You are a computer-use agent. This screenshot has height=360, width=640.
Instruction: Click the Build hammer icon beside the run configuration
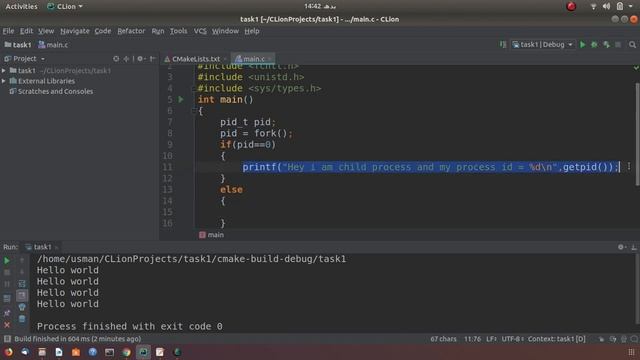[503, 44]
